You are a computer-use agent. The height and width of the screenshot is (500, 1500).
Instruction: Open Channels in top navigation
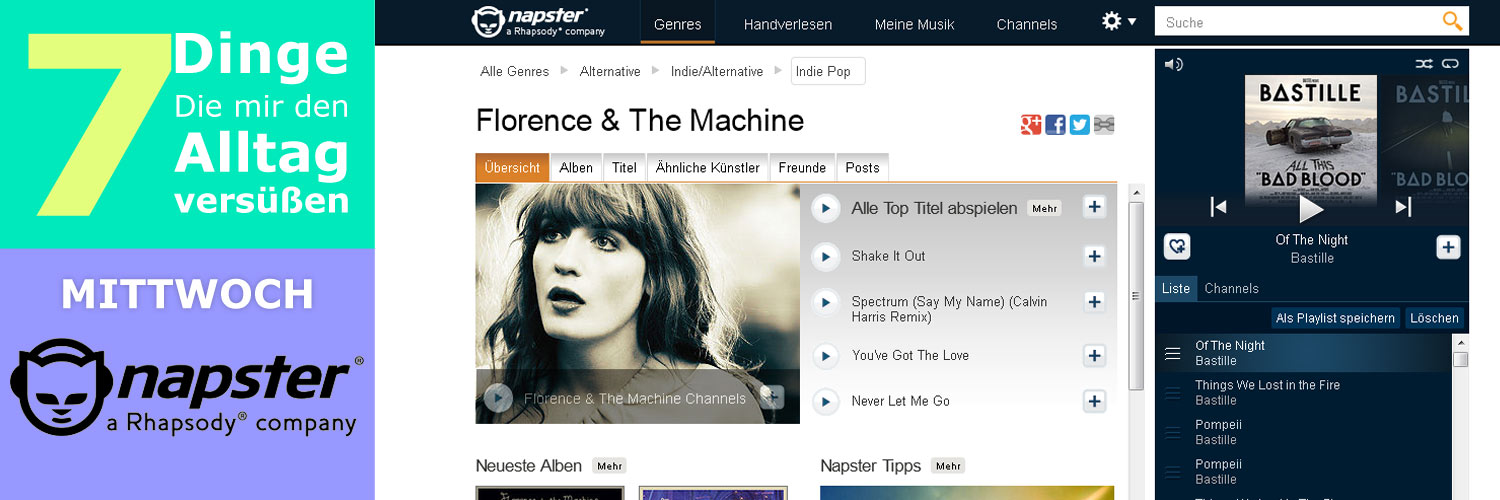click(x=1027, y=24)
